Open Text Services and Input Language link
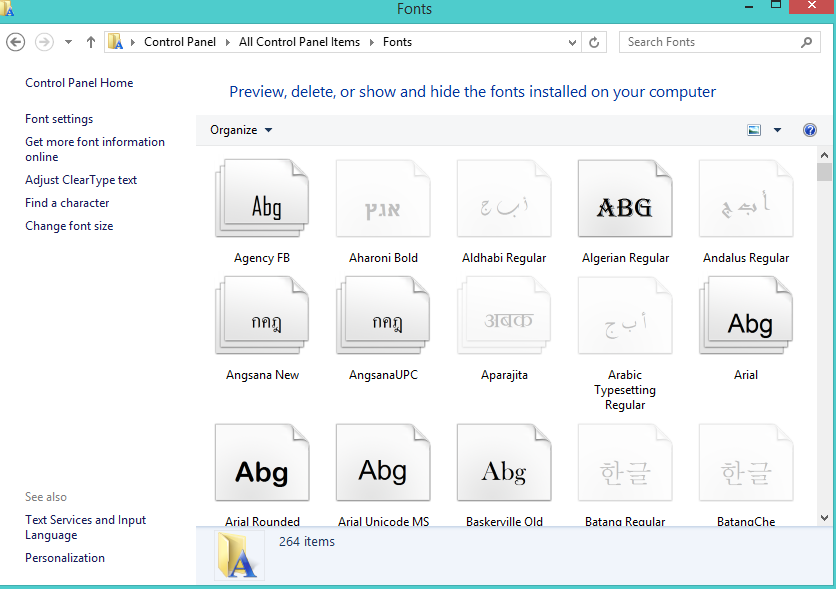This screenshot has height=589, width=836. [x=85, y=527]
